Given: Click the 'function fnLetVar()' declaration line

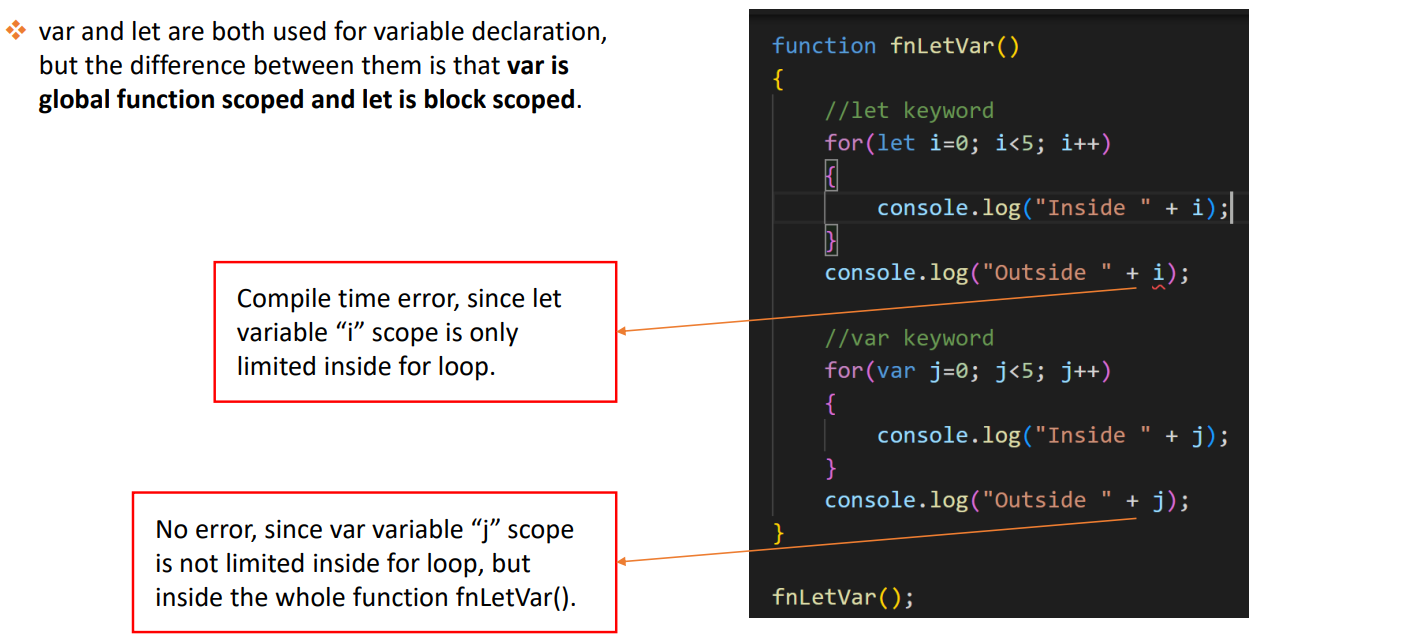Looking at the screenshot, I should 895,46.
